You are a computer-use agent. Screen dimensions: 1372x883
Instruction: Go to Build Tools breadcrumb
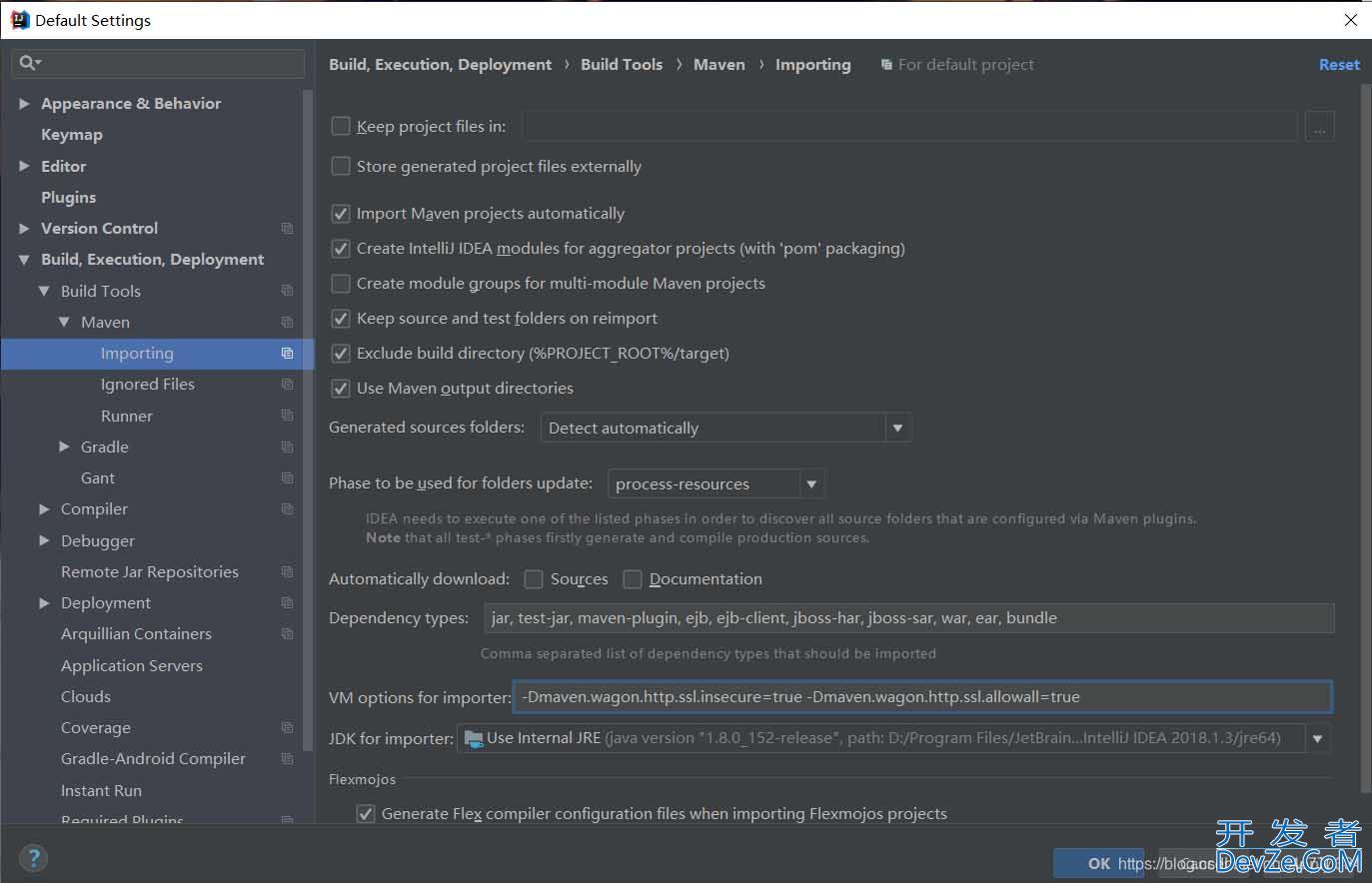click(x=622, y=65)
